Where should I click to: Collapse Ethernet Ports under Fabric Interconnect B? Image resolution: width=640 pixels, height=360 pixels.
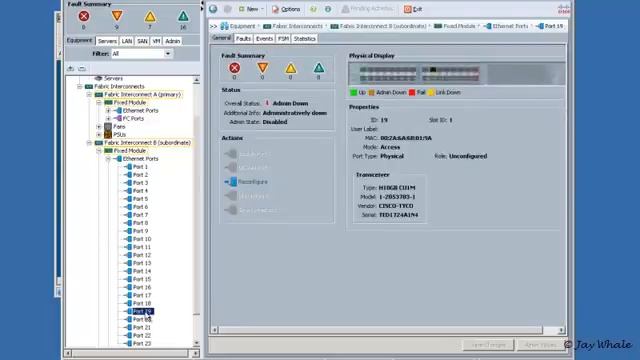point(108,159)
